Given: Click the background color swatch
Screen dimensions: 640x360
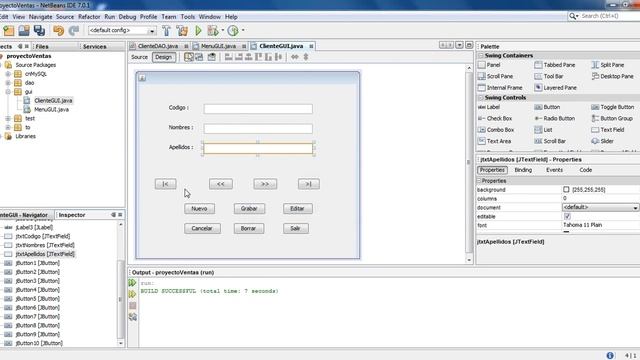Looking at the screenshot, I should click(566, 189).
